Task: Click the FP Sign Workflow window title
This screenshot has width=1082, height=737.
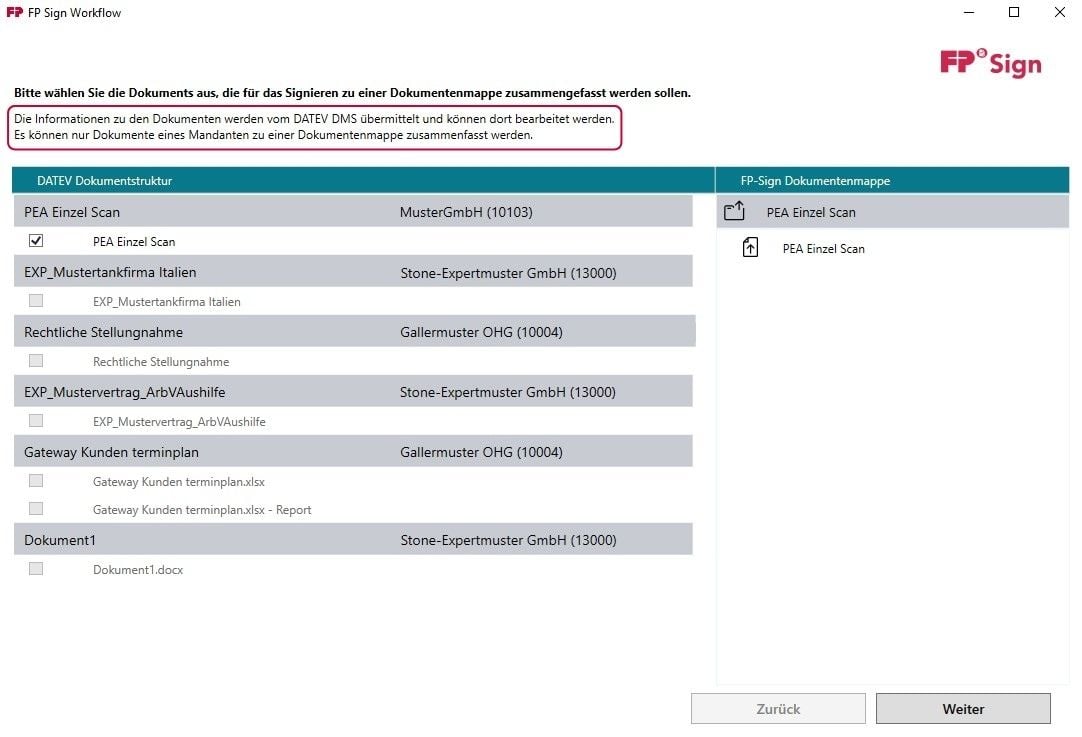Action: click(75, 12)
